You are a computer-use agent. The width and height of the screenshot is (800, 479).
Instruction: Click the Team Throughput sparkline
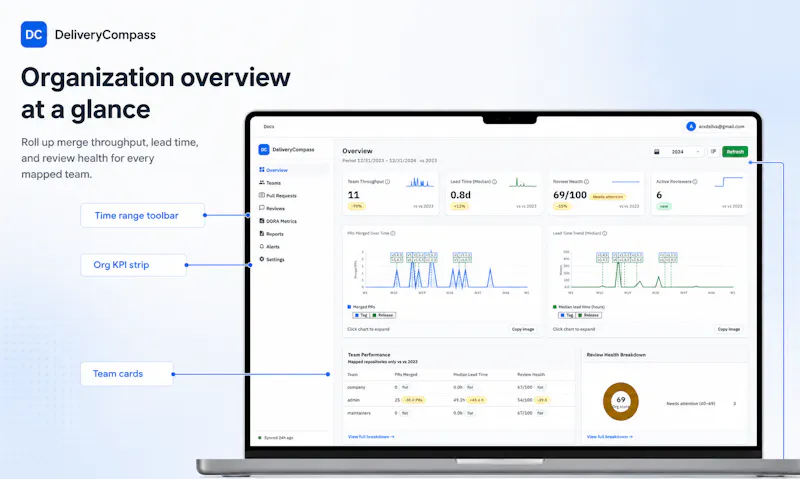(x=419, y=182)
